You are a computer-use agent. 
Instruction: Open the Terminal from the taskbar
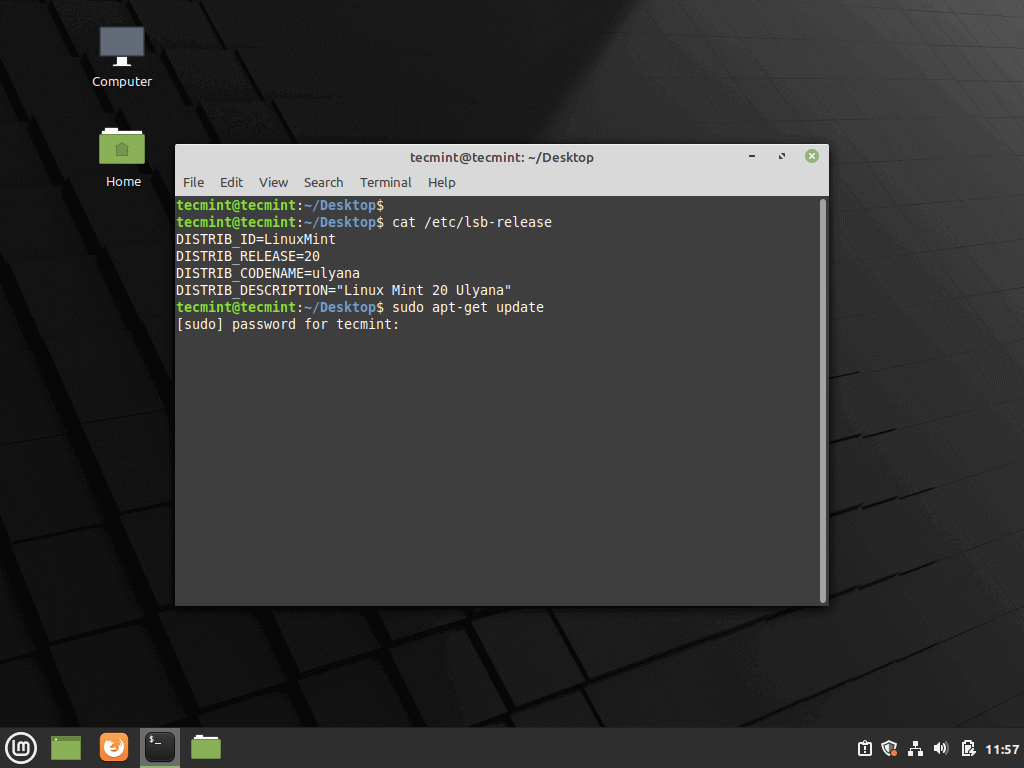[x=159, y=747]
